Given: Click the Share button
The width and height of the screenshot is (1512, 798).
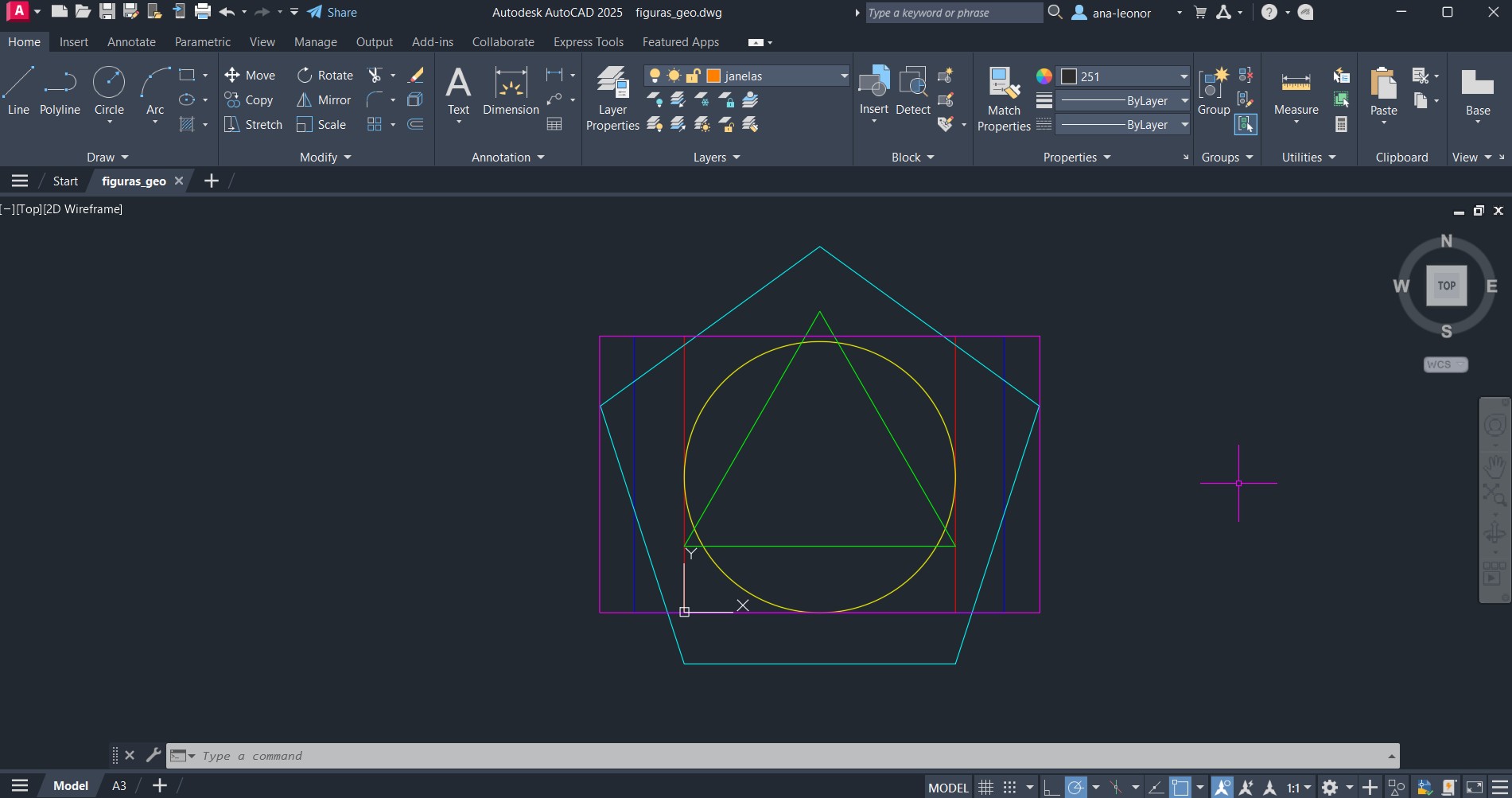Looking at the screenshot, I should [332, 13].
